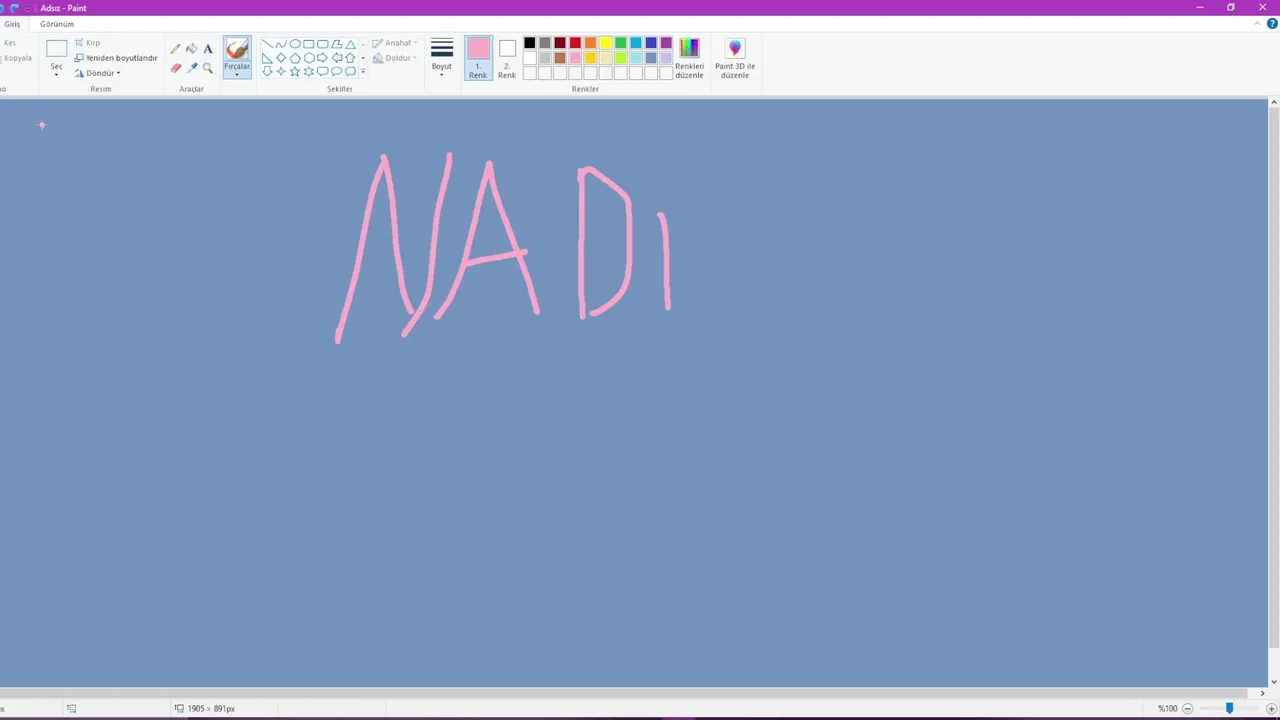Choose the yellow color swatch
The image size is (1280, 720).
click(606, 43)
